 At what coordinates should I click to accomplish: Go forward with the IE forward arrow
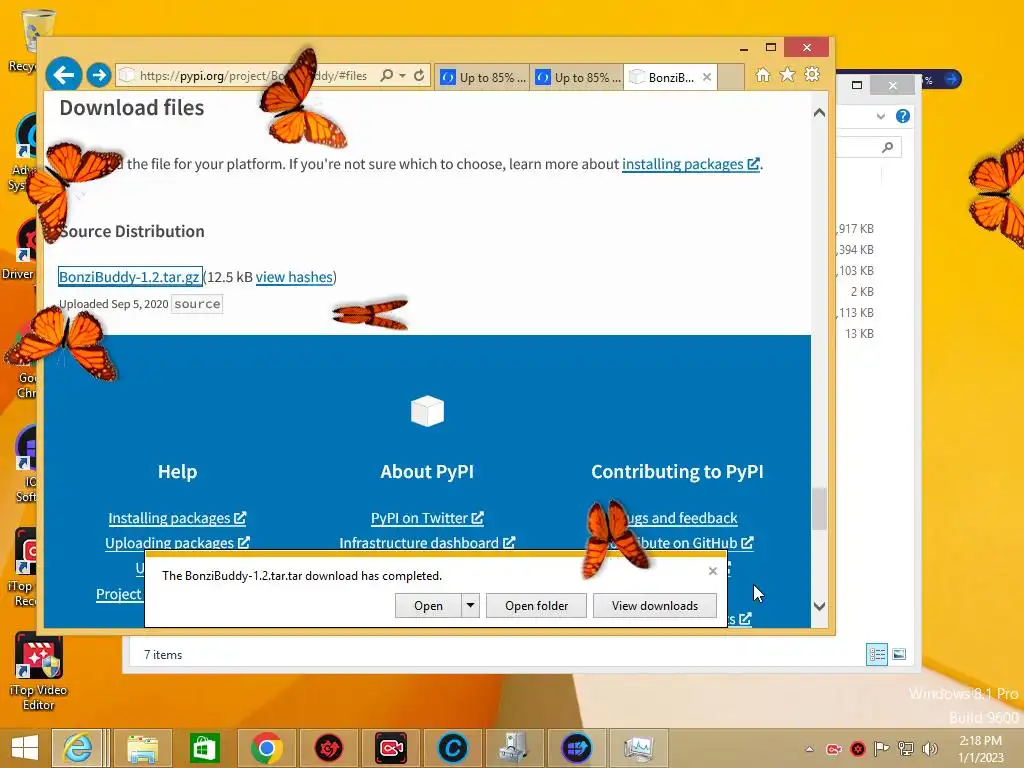pyautogui.click(x=99, y=75)
